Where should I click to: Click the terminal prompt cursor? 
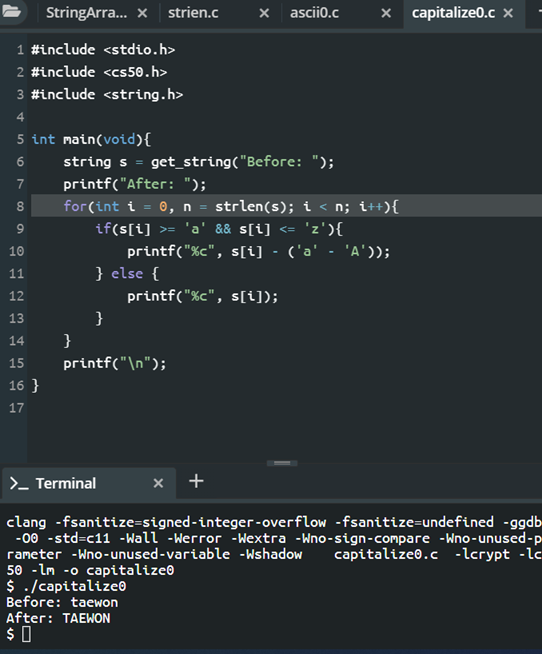tap(26, 634)
